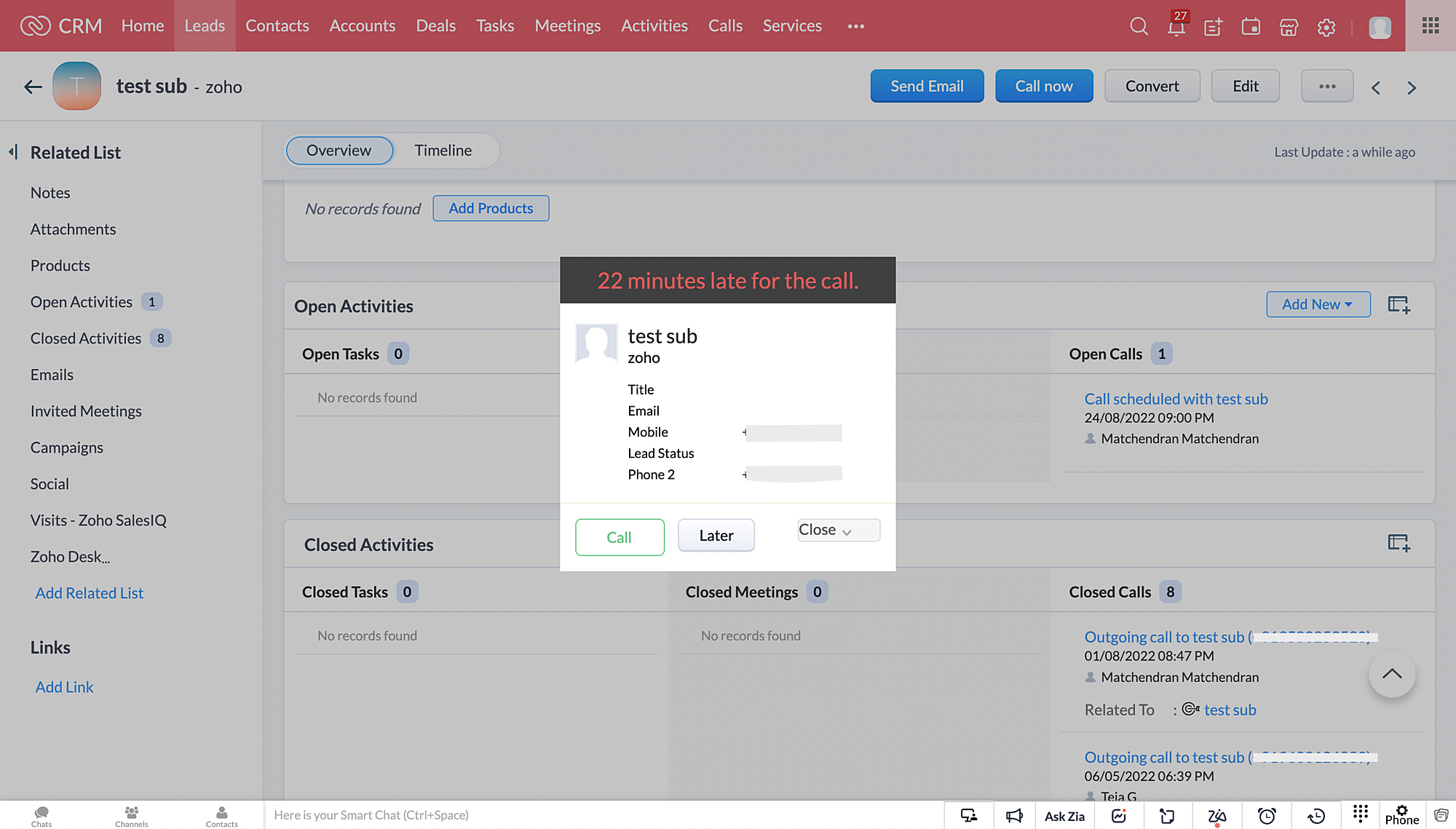
Task: Open recent items history icon
Action: point(1315,816)
